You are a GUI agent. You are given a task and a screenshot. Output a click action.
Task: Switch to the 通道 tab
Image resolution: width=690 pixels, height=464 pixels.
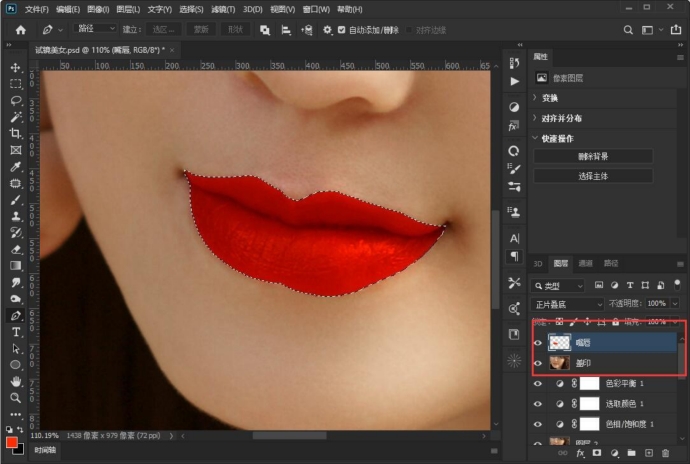(585, 263)
